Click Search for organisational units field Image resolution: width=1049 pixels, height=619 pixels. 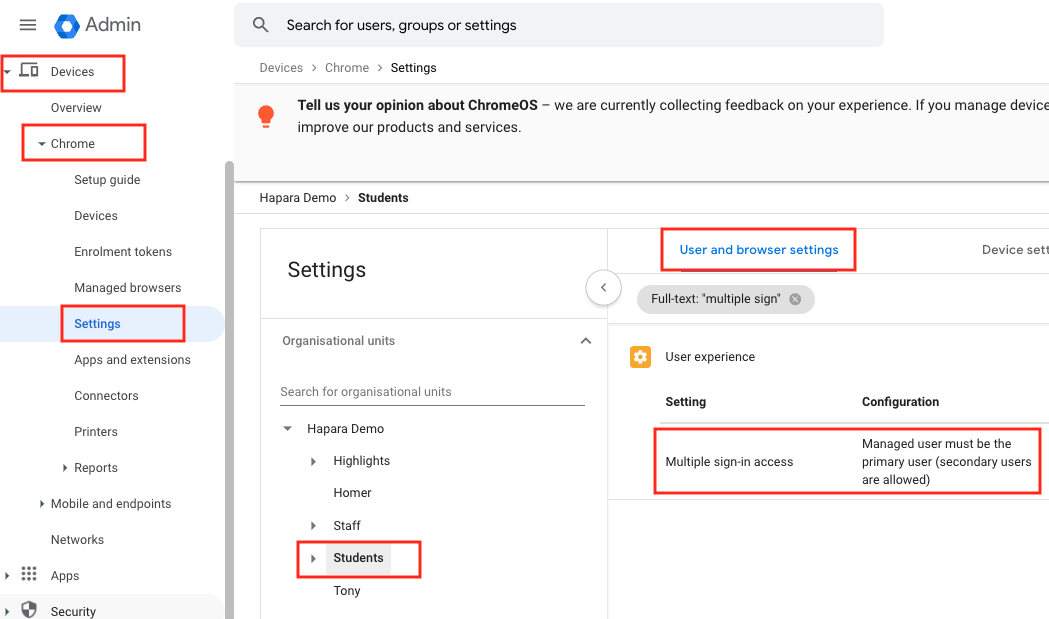click(x=432, y=391)
